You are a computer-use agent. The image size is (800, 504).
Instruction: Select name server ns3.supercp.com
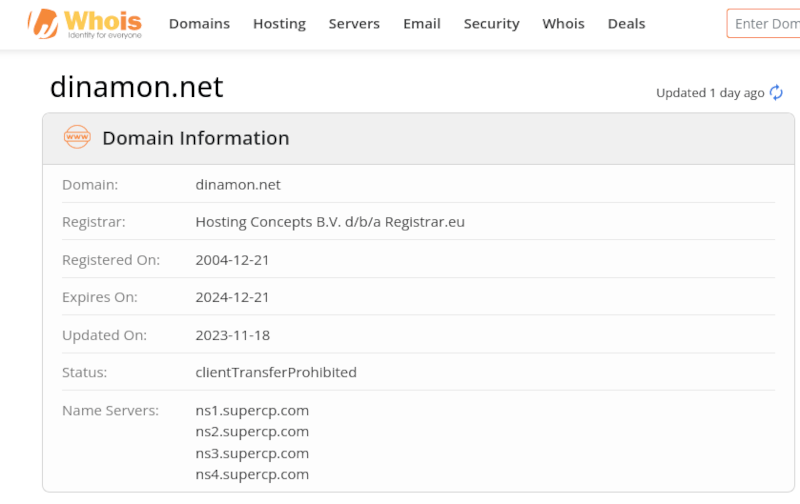252,453
